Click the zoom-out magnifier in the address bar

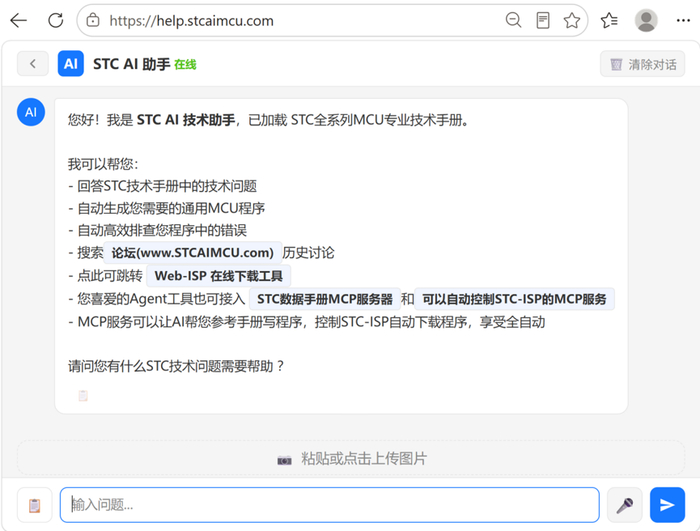click(513, 20)
